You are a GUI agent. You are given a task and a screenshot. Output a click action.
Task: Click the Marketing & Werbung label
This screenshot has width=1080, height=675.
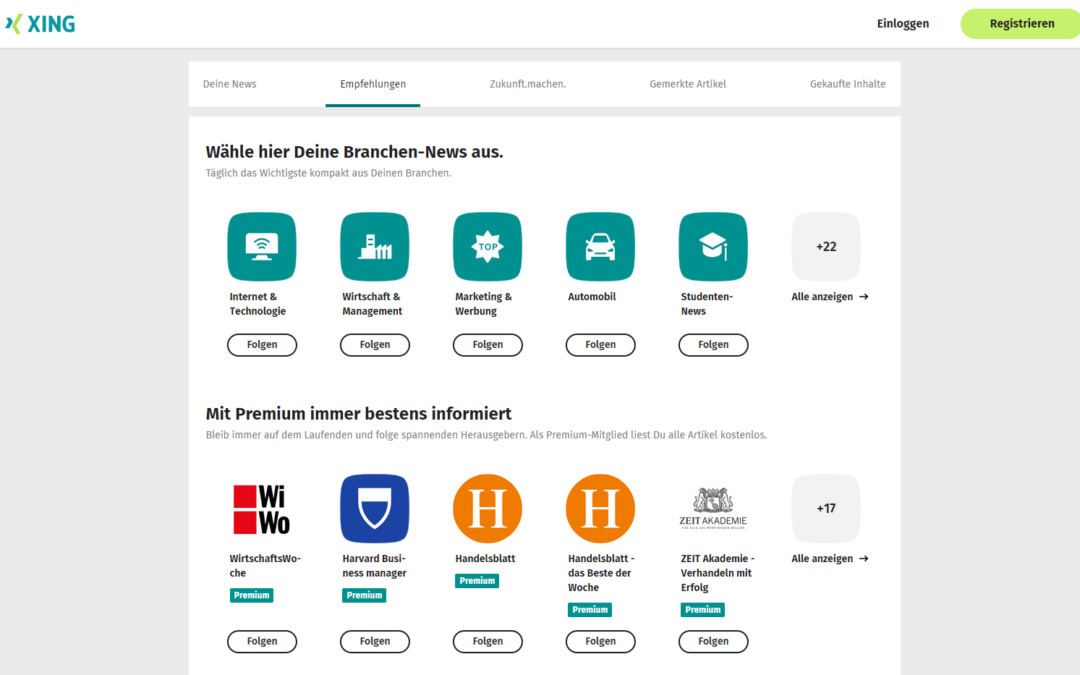coord(484,304)
